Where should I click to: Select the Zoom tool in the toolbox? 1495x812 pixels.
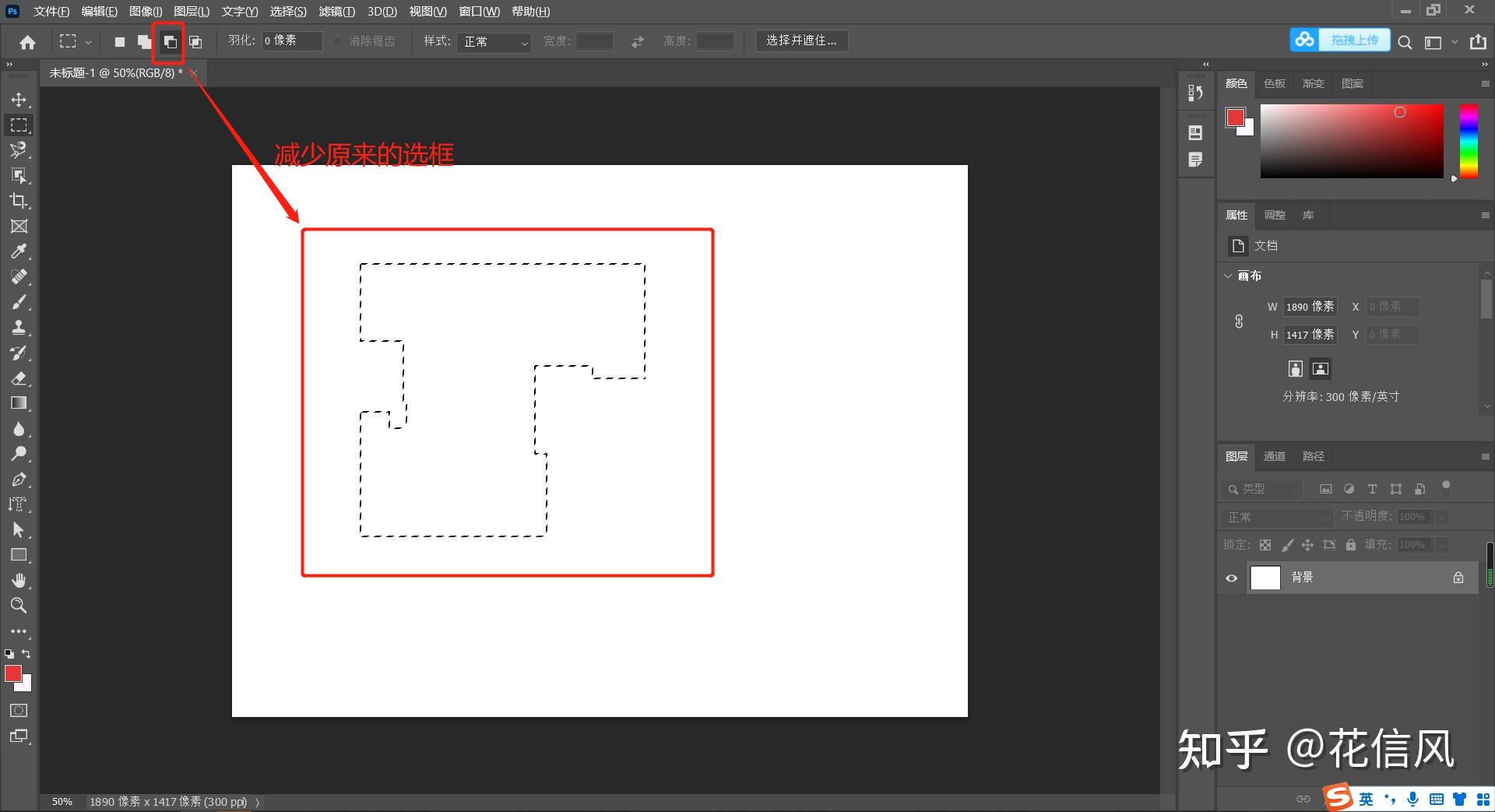click(19, 605)
